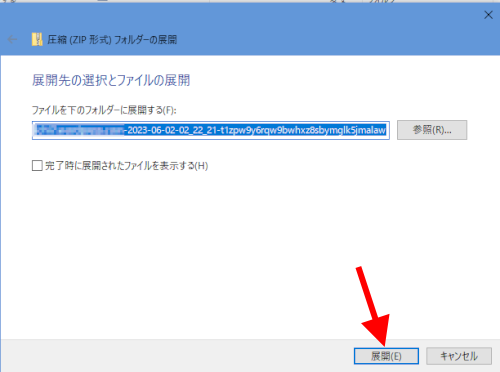Close the extraction wizard window
Viewport: 500px width, 372px height.
tap(488, 15)
